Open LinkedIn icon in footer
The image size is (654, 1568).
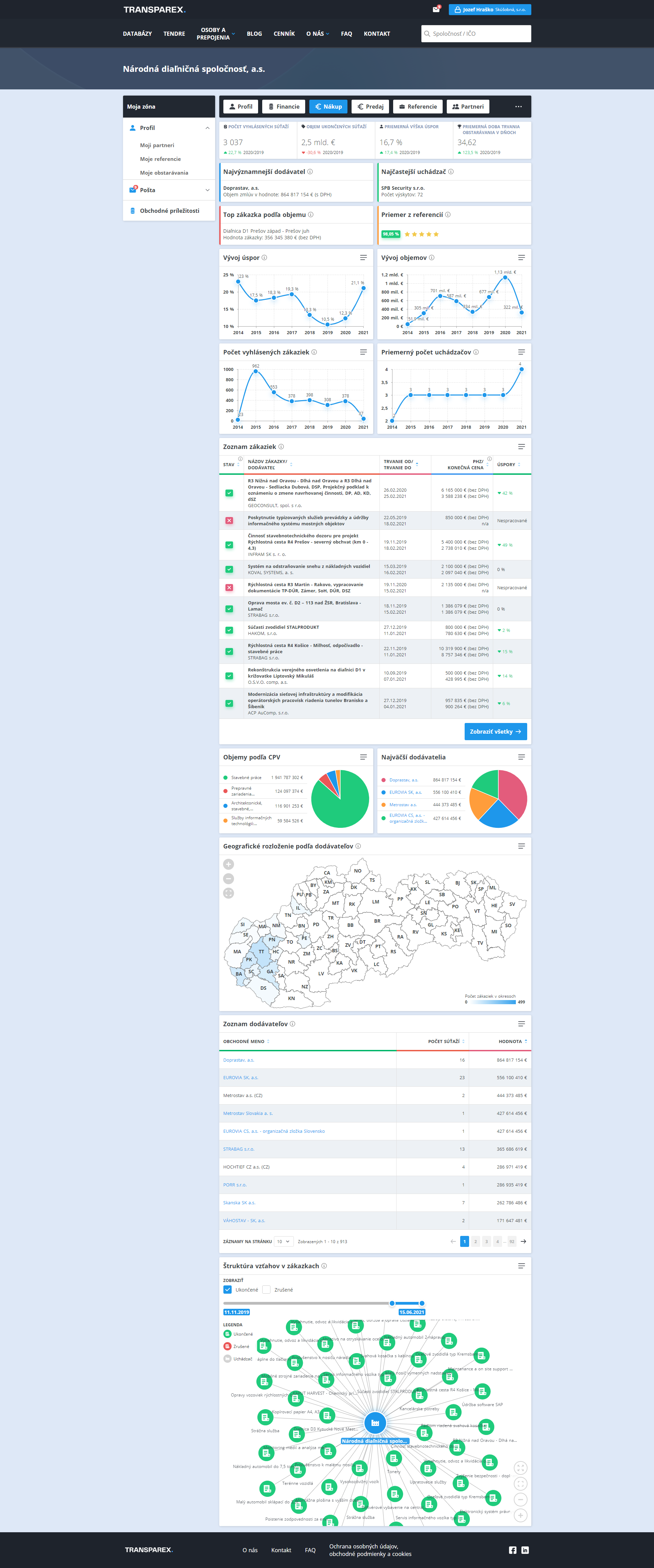(x=525, y=1550)
